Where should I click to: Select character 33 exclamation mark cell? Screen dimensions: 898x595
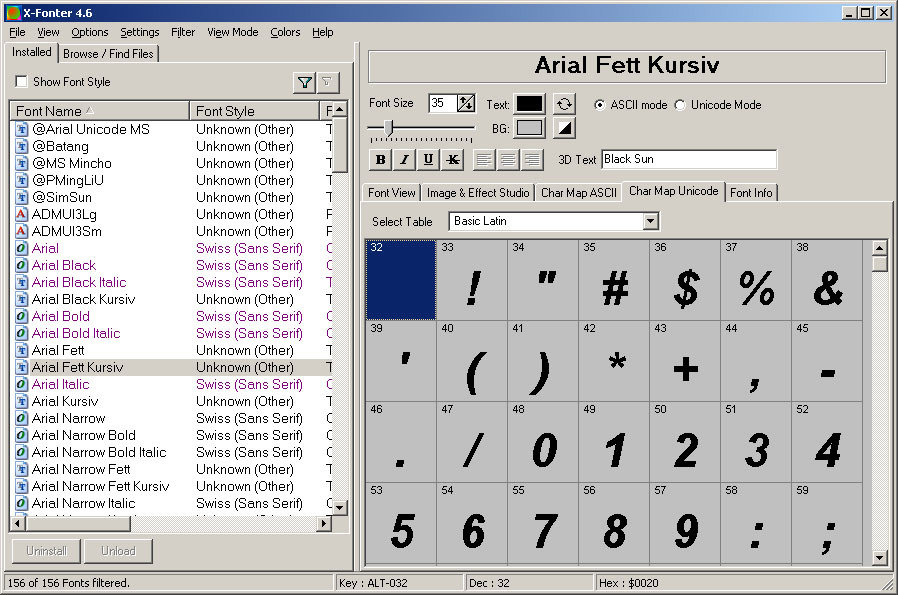pyautogui.click(x=472, y=280)
